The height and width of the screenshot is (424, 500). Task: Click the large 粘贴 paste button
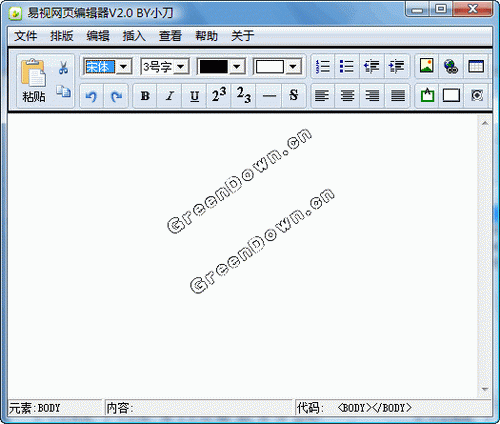tap(33, 81)
